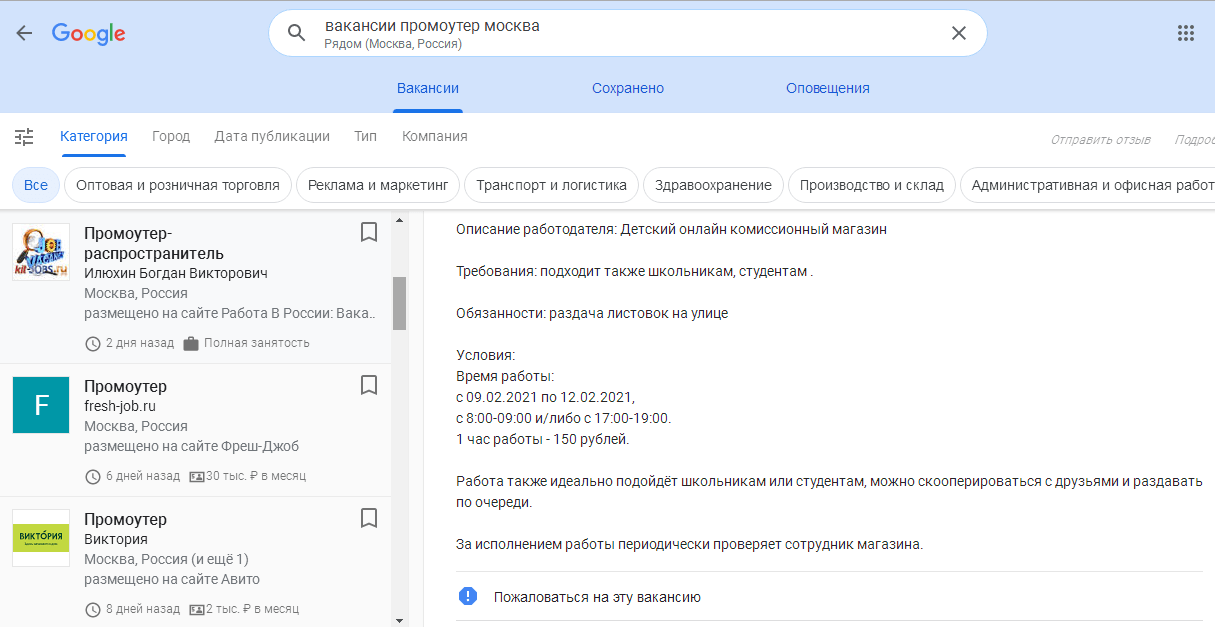Click the report flag icon for this vacancy
This screenshot has width=1215, height=627.
[x=468, y=596]
